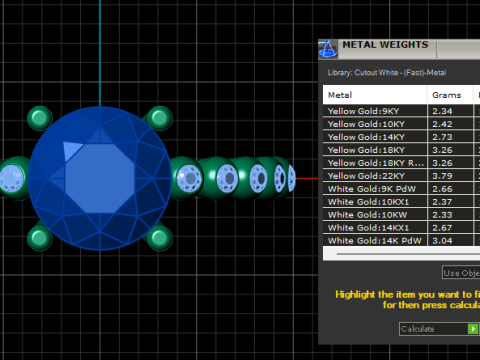
Task: Click the 2.34 grams cell
Action: point(450,111)
